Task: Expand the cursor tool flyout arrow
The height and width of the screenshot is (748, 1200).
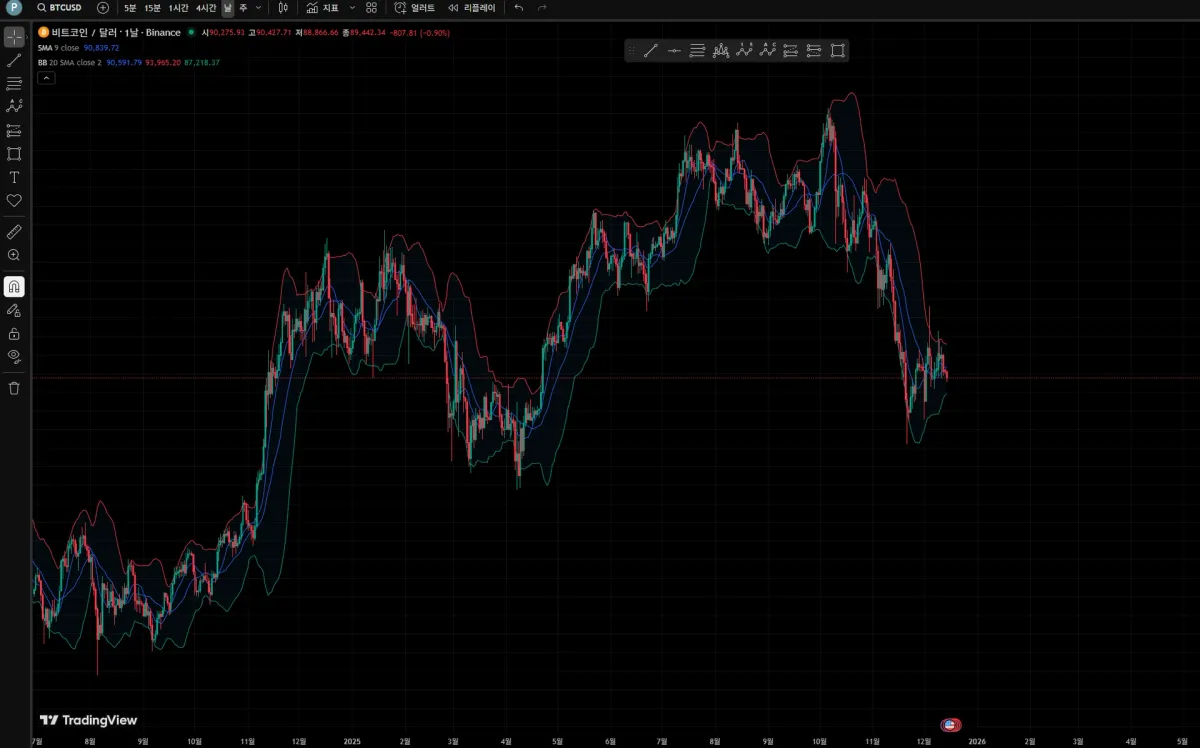Action: tap(28, 37)
